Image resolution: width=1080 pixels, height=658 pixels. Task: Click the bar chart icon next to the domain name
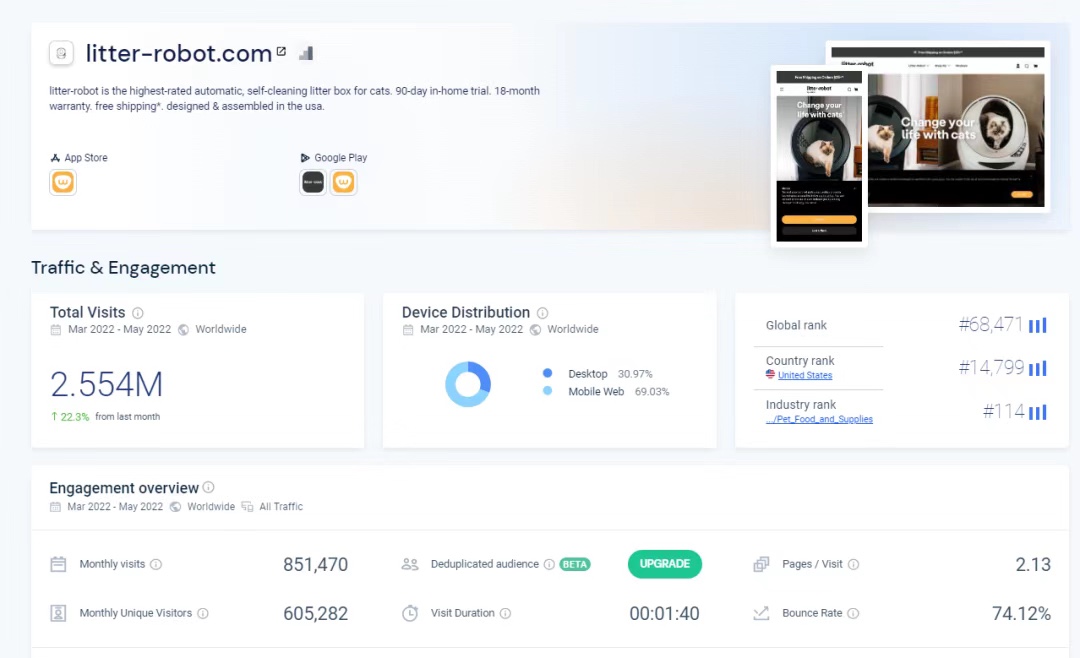(x=306, y=52)
